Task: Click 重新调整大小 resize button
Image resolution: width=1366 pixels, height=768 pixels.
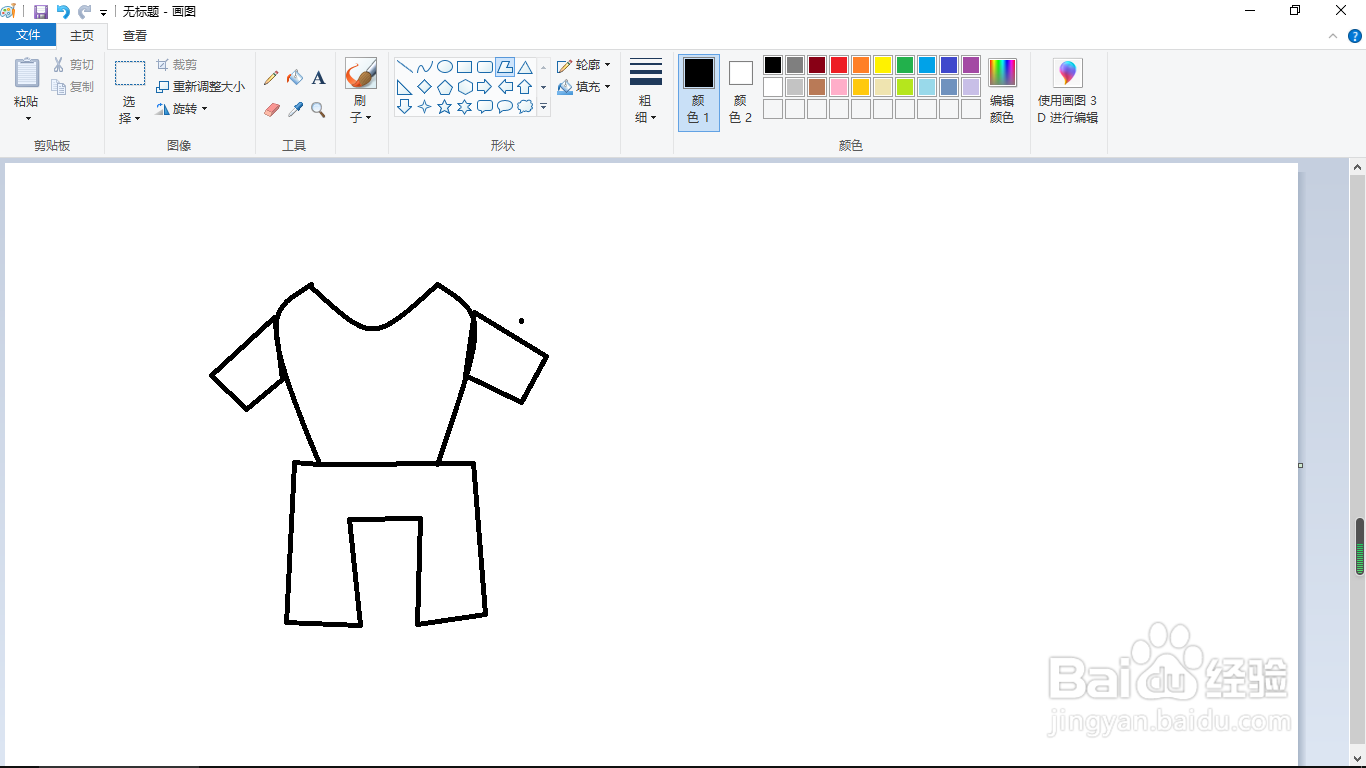Action: (x=200, y=87)
